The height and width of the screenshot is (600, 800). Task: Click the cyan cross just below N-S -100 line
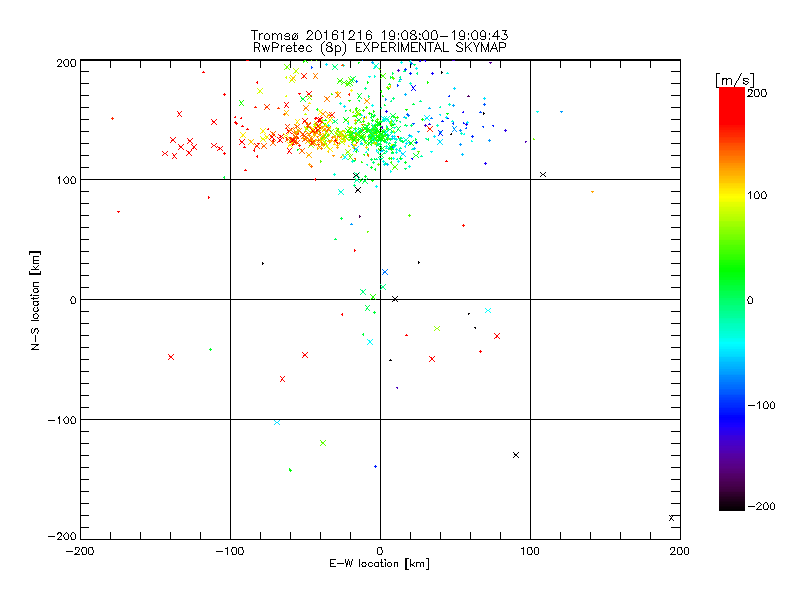277,422
